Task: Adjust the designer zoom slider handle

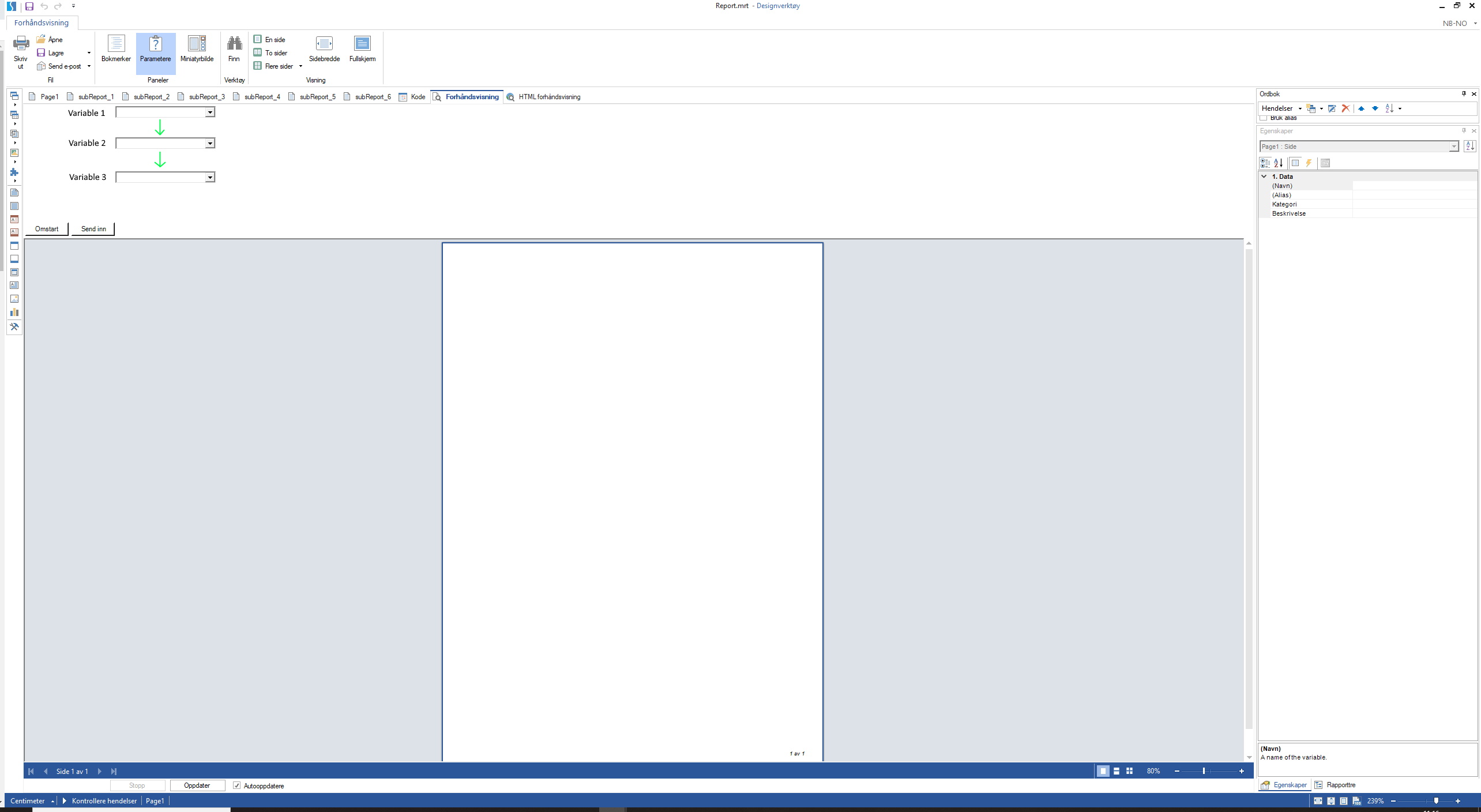Action: click(1436, 801)
